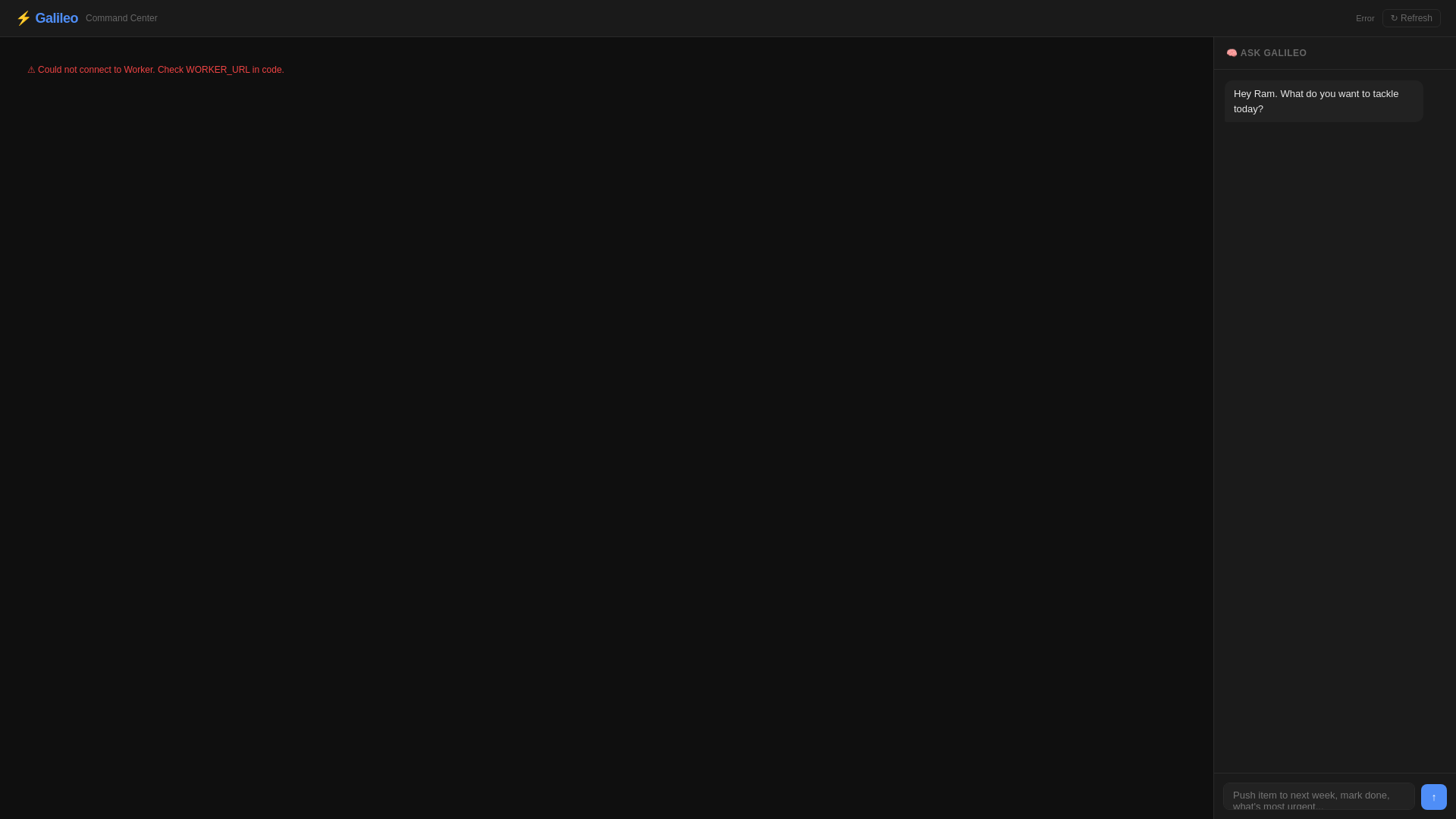The height and width of the screenshot is (819, 1456).
Task: Reload data with the Refresh button
Action: 1411,18
